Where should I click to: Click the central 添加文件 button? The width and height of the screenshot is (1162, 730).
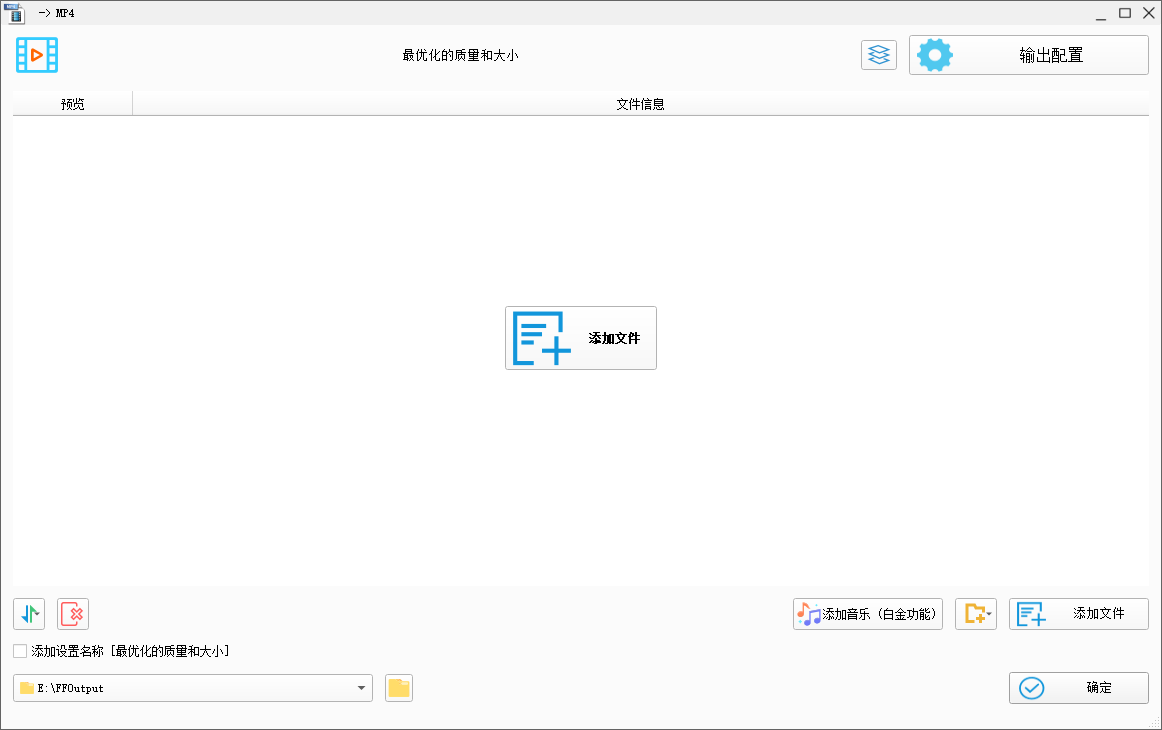580,338
